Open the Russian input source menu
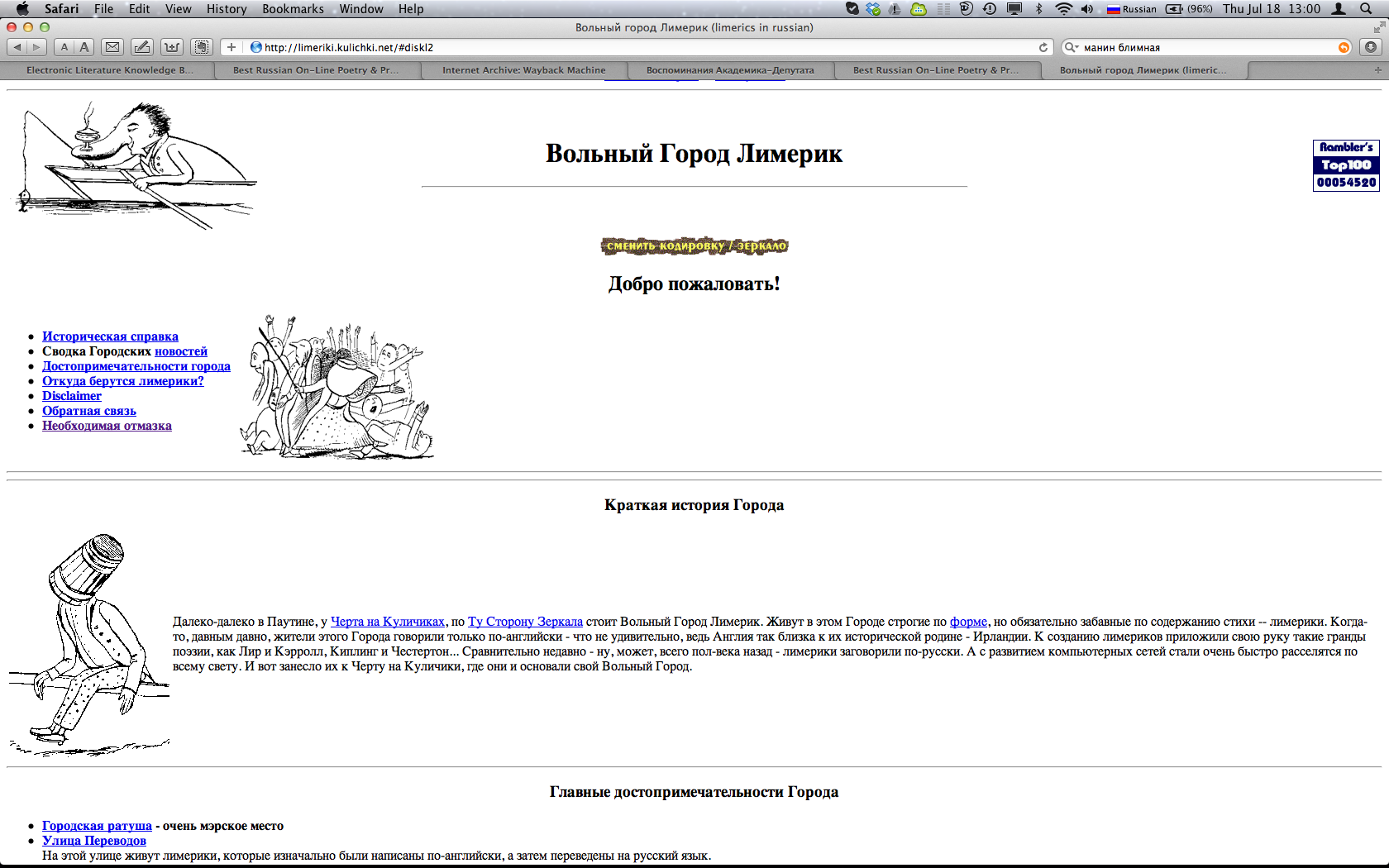This screenshot has height=868, width=1389. tap(1132, 8)
